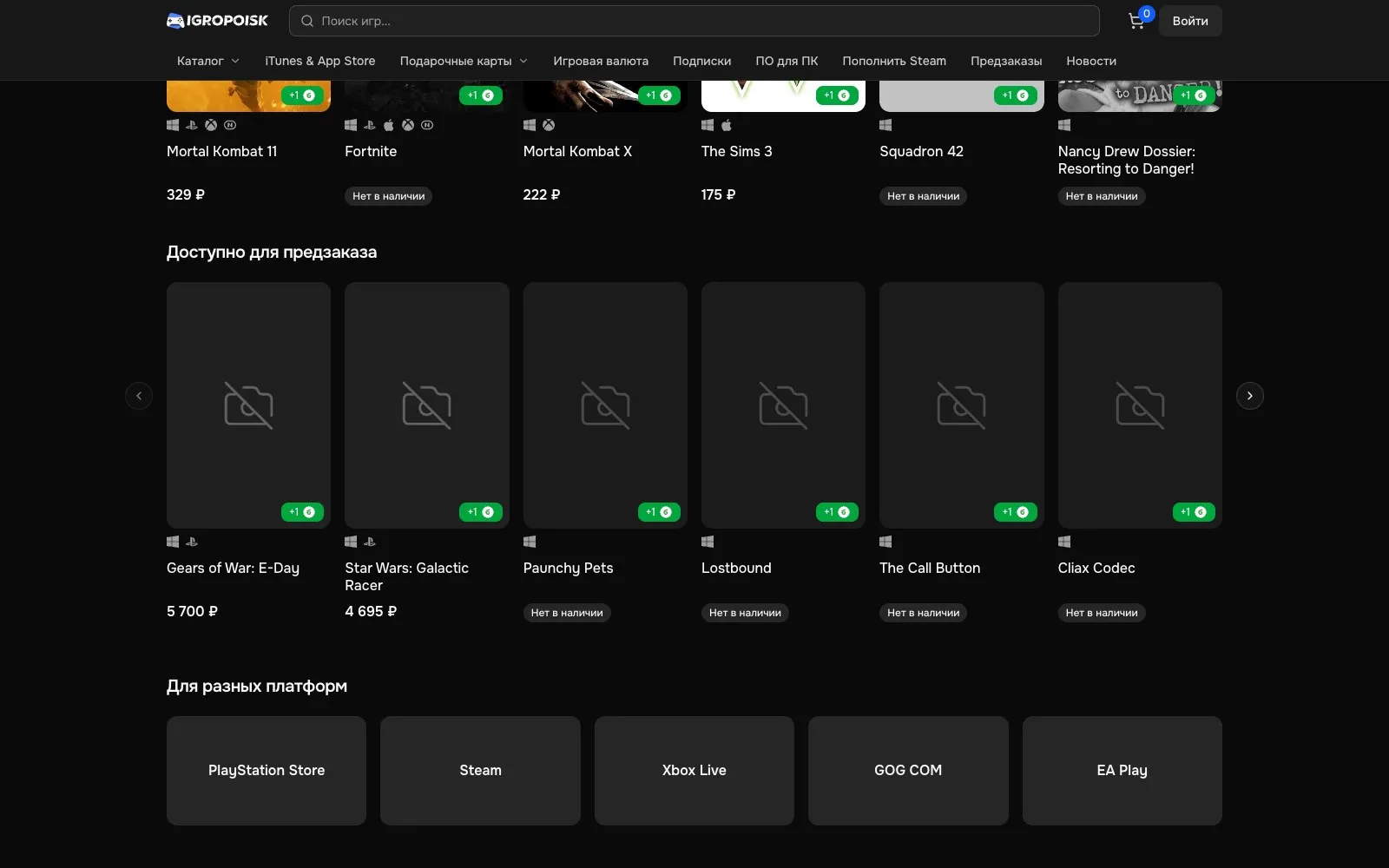
Task: Click bonus badge on Cliax Codec card
Action: coord(1194,512)
